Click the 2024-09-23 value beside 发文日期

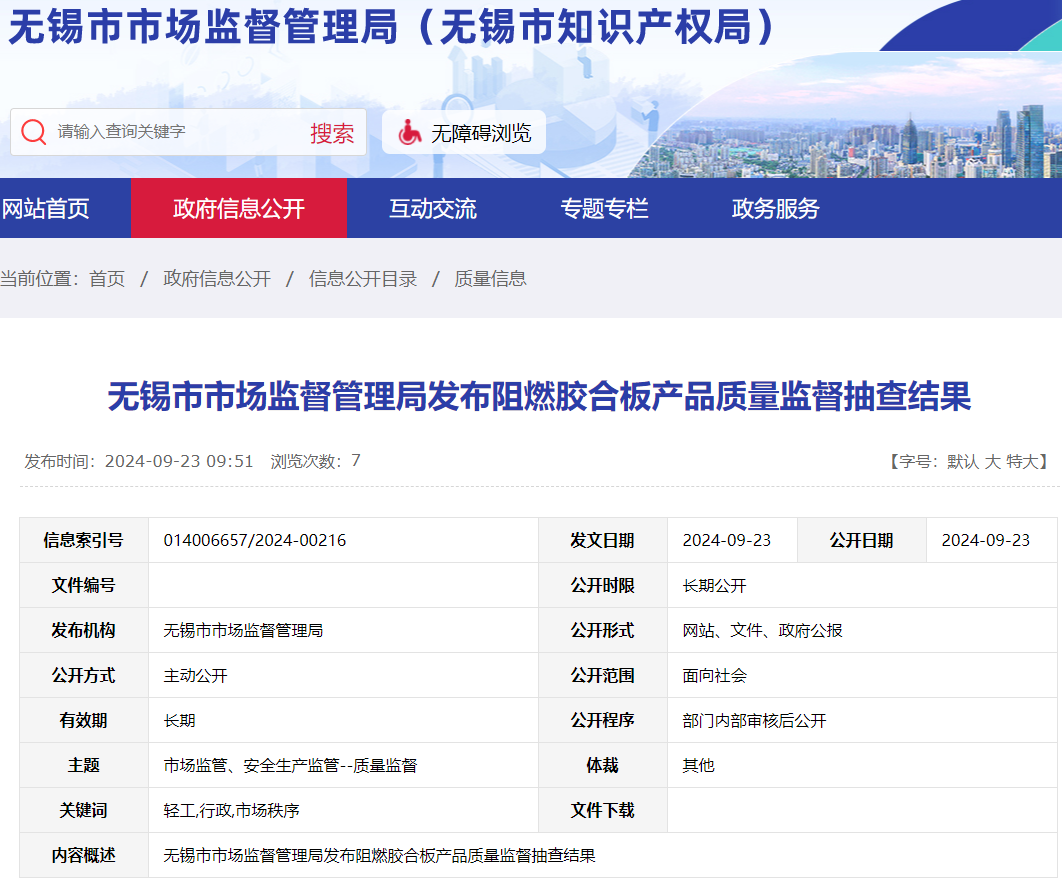[727, 540]
